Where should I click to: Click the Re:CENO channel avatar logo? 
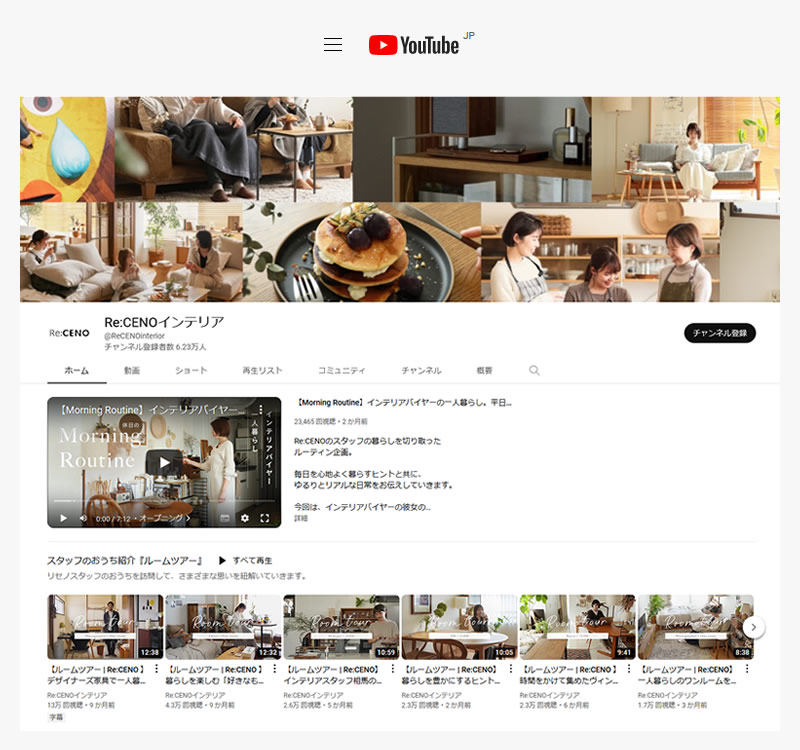point(69,333)
